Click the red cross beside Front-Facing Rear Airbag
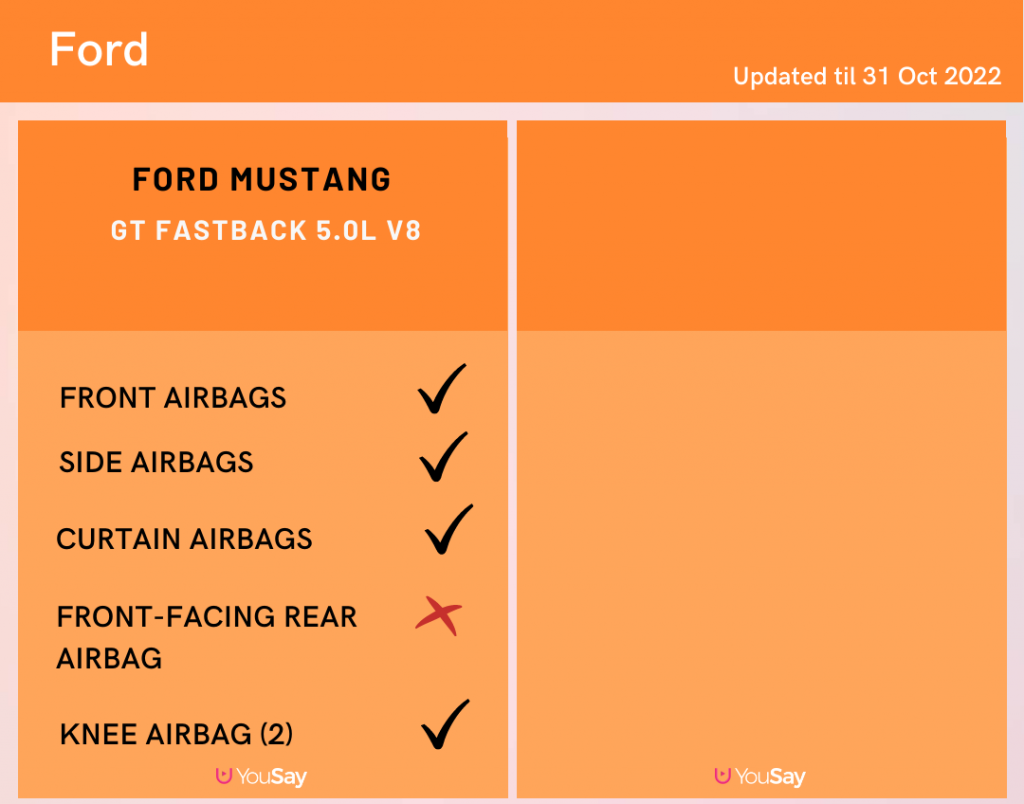The height and width of the screenshot is (804, 1024). point(439,615)
